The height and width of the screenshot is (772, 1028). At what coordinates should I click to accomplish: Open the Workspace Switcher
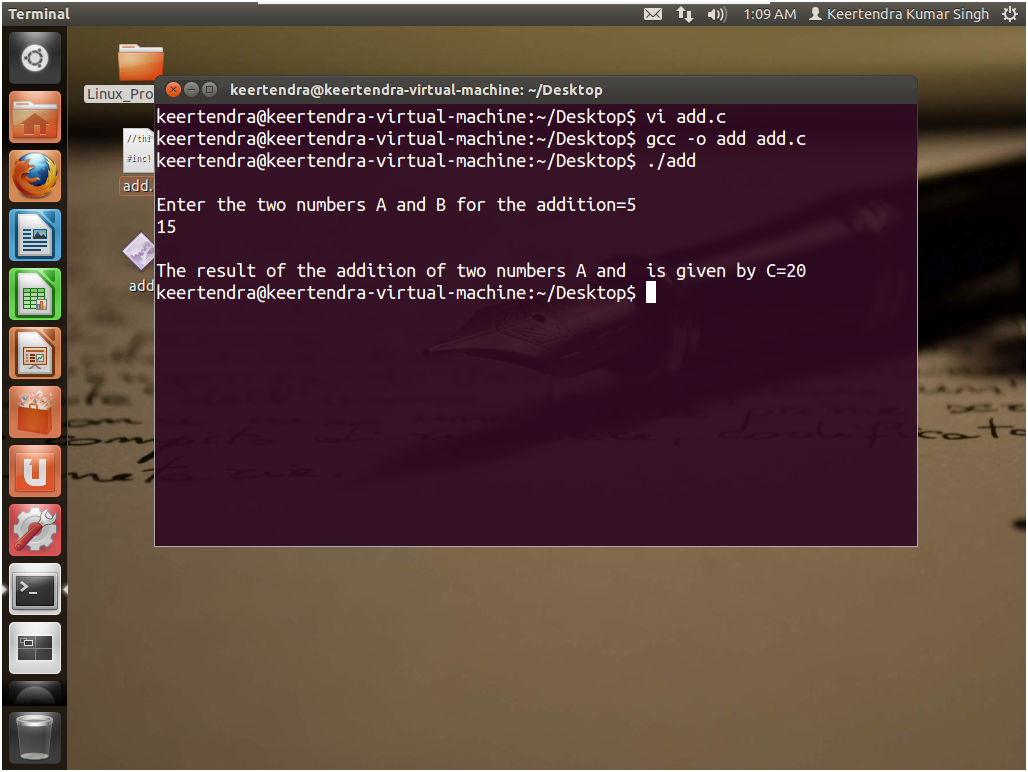point(35,648)
